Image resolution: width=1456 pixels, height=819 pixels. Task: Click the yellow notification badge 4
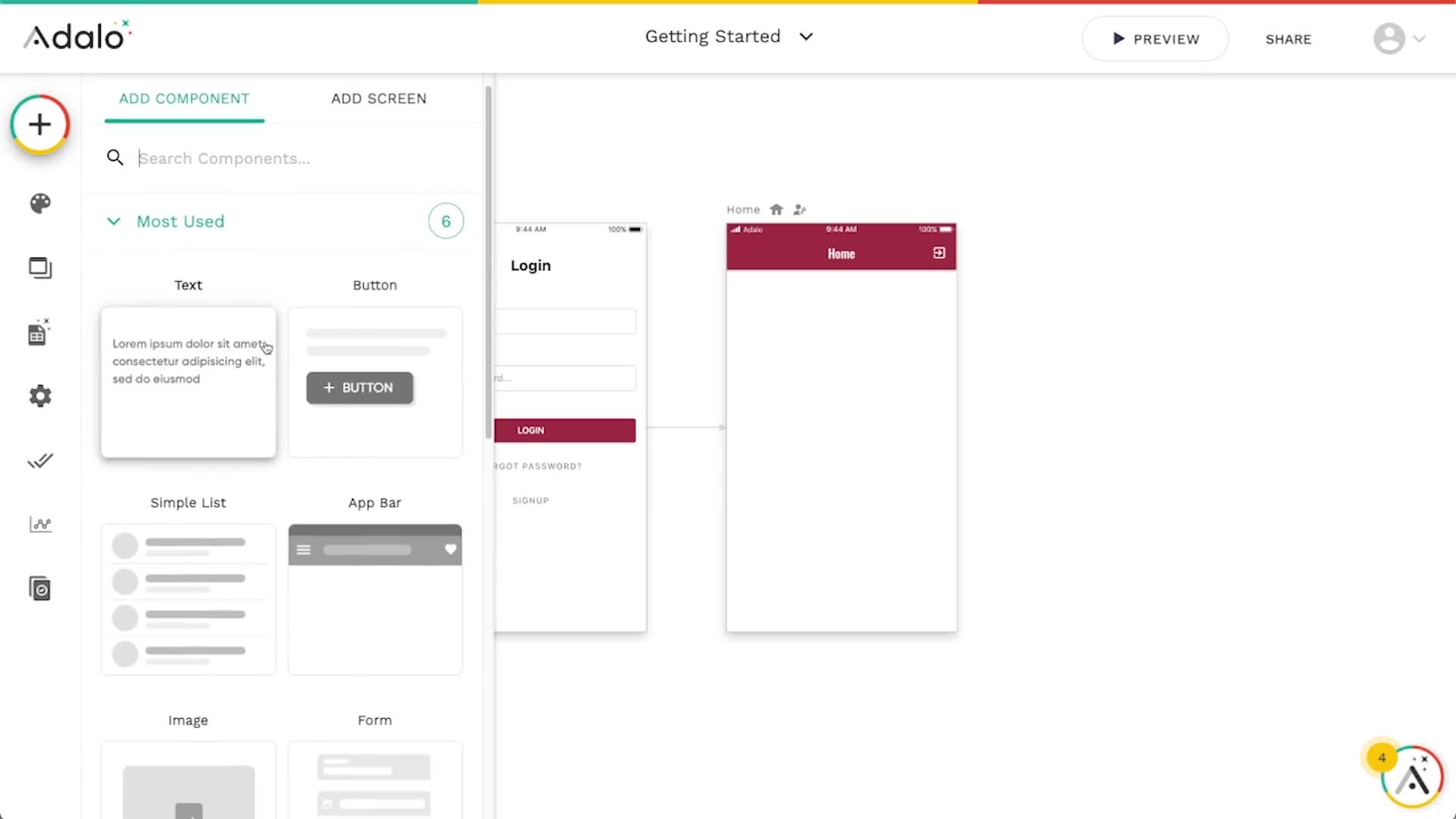click(x=1382, y=758)
